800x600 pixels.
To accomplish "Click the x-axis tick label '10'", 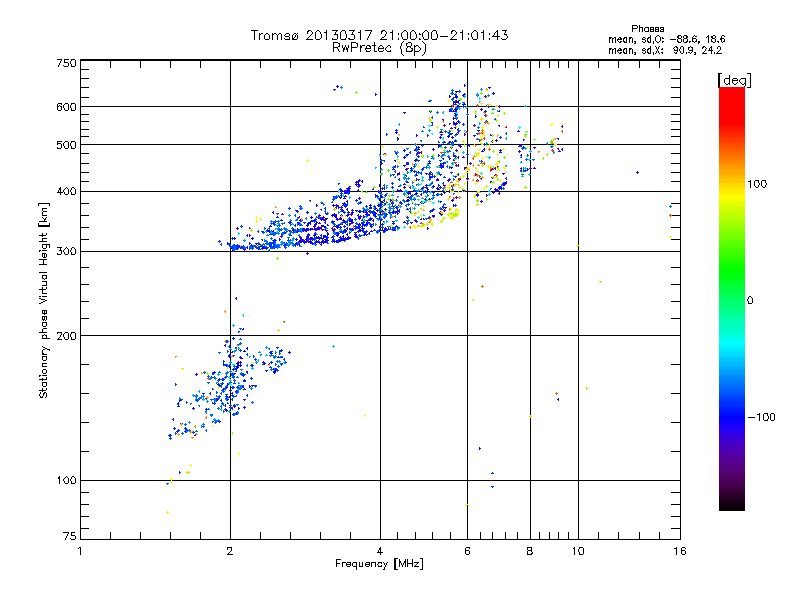I will [x=578, y=551].
